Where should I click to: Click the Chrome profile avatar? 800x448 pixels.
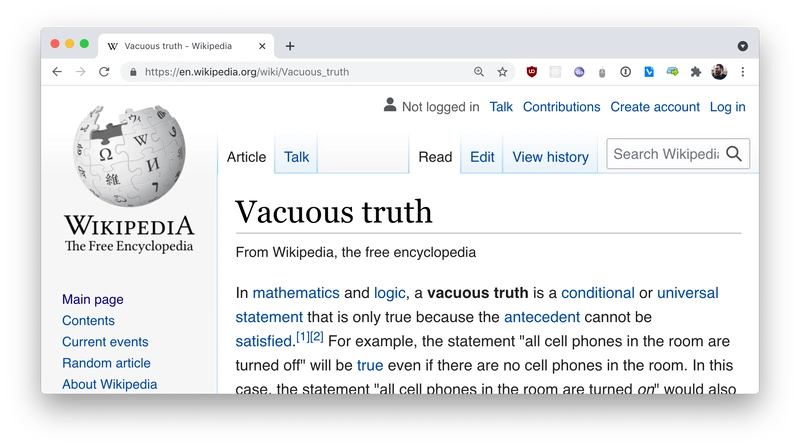pos(719,72)
